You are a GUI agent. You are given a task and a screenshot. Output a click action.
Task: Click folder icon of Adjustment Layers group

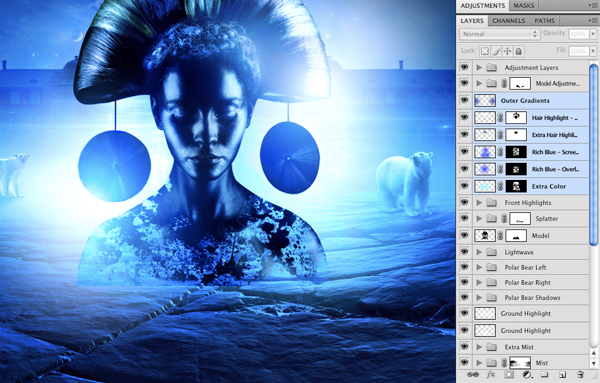tap(491, 68)
